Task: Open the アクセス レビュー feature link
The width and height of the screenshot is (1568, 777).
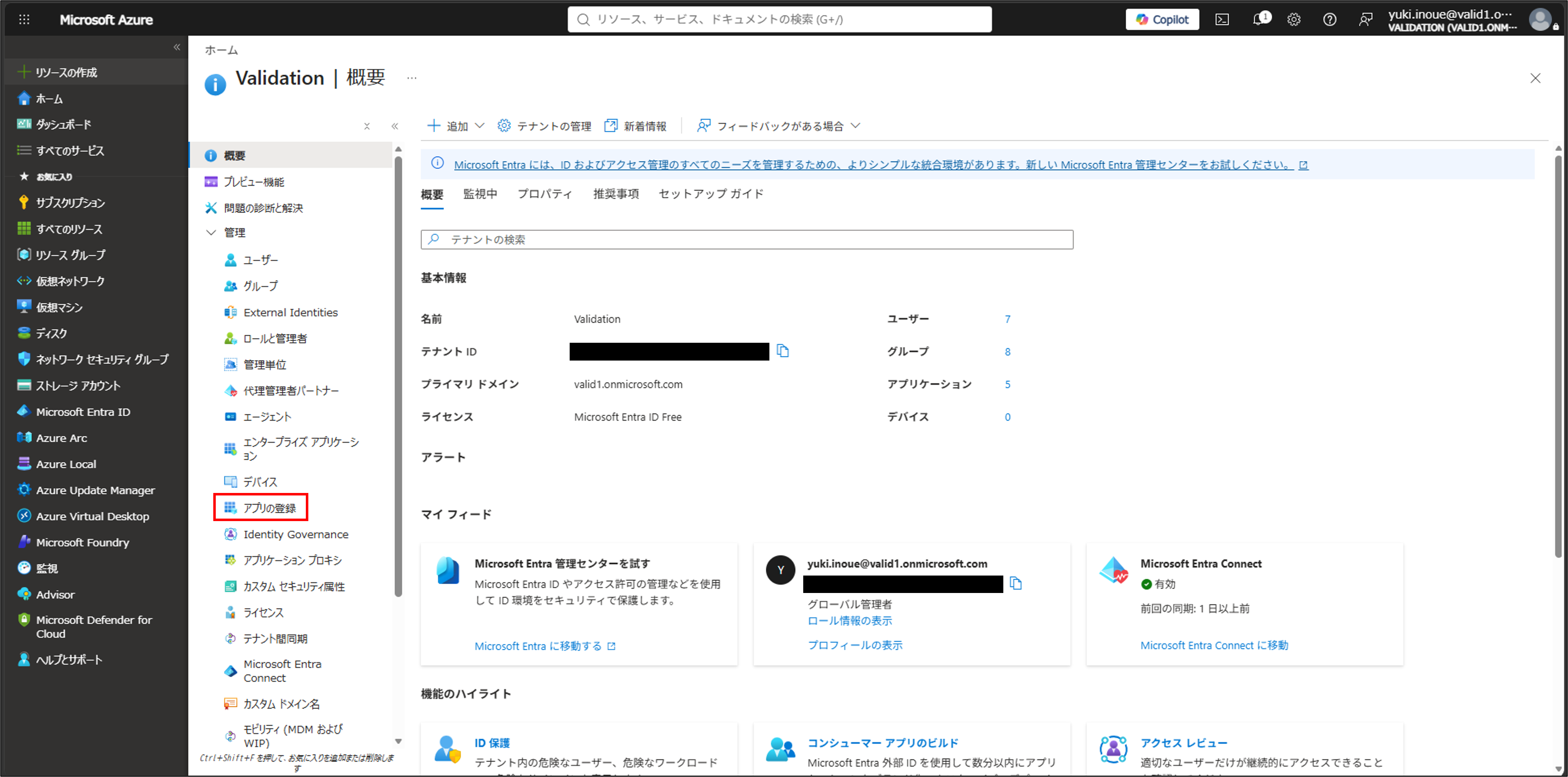Action: coord(1183,743)
